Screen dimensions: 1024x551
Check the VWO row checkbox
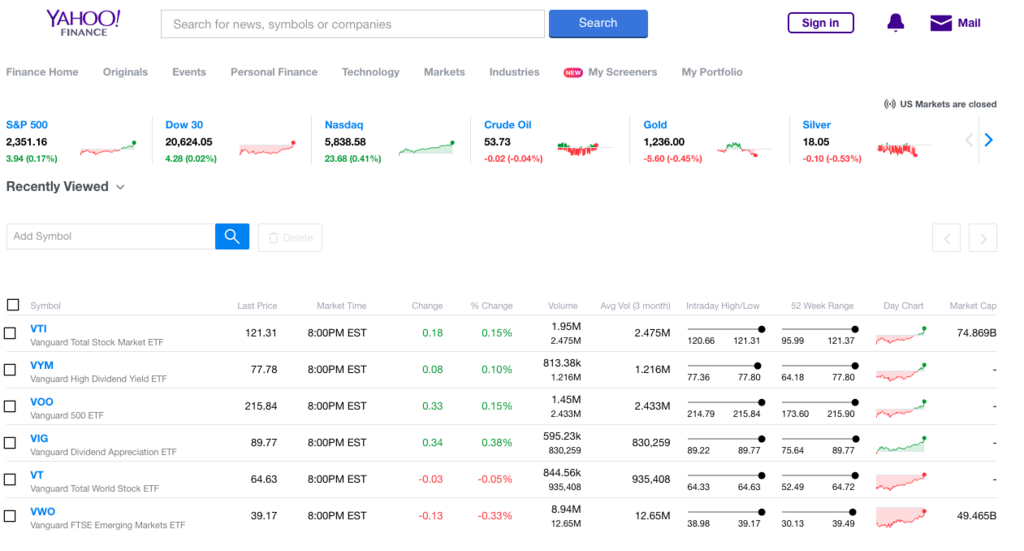coord(10,516)
